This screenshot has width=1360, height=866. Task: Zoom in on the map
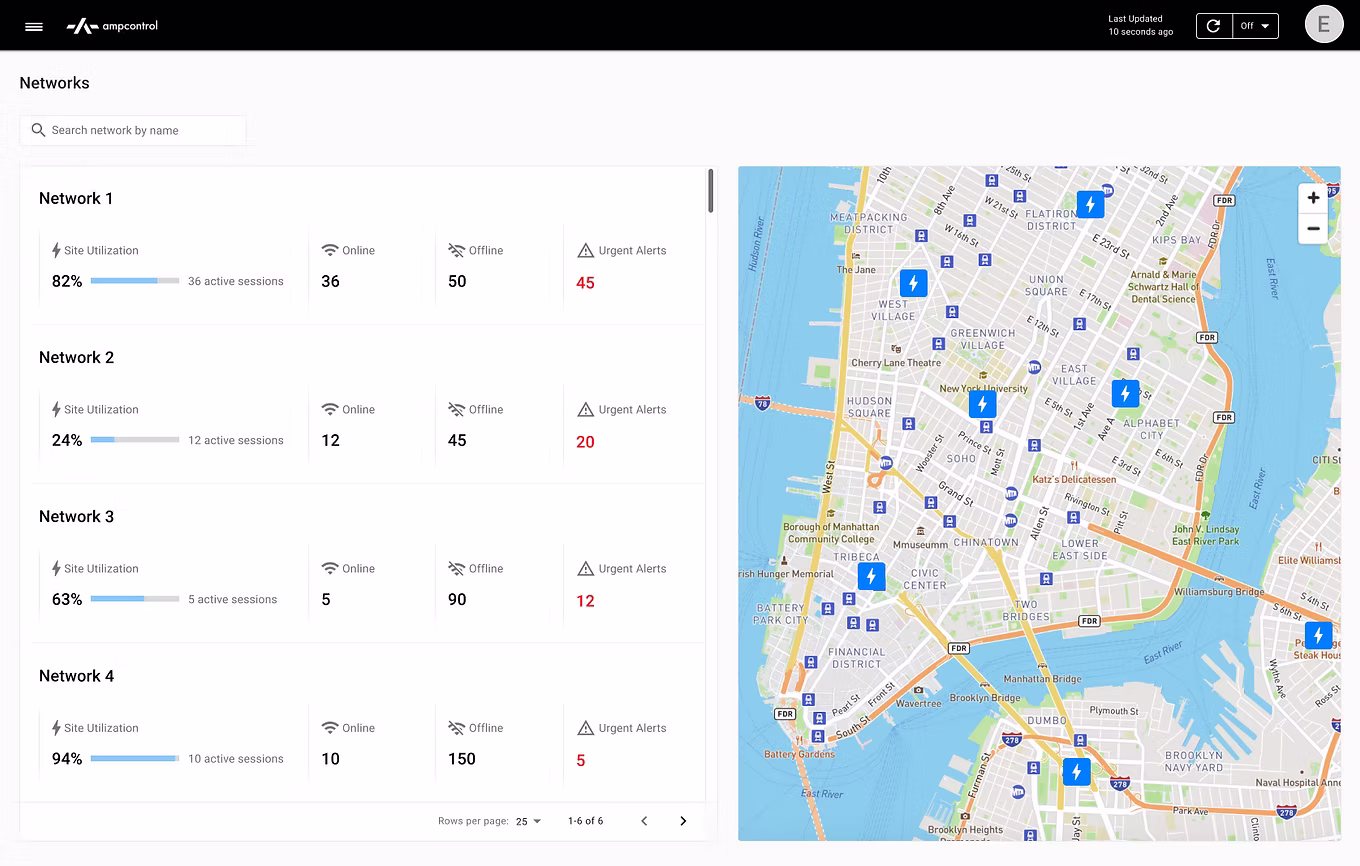pyautogui.click(x=1313, y=198)
